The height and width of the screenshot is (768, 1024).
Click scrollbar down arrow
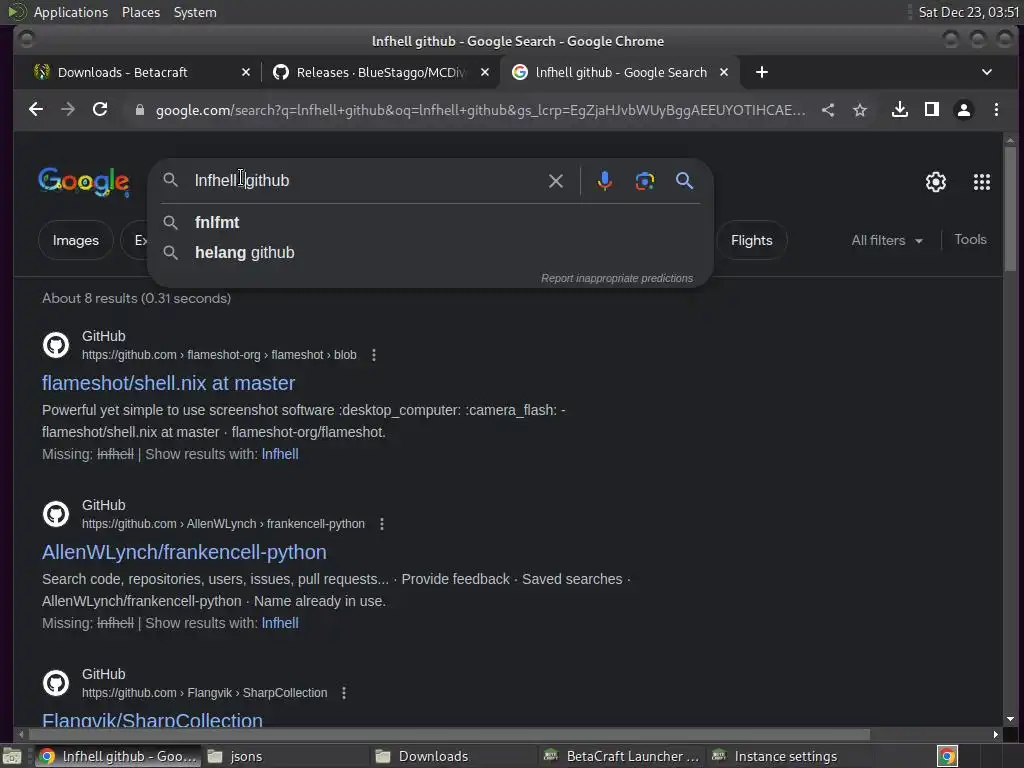pyautogui.click(x=1010, y=719)
